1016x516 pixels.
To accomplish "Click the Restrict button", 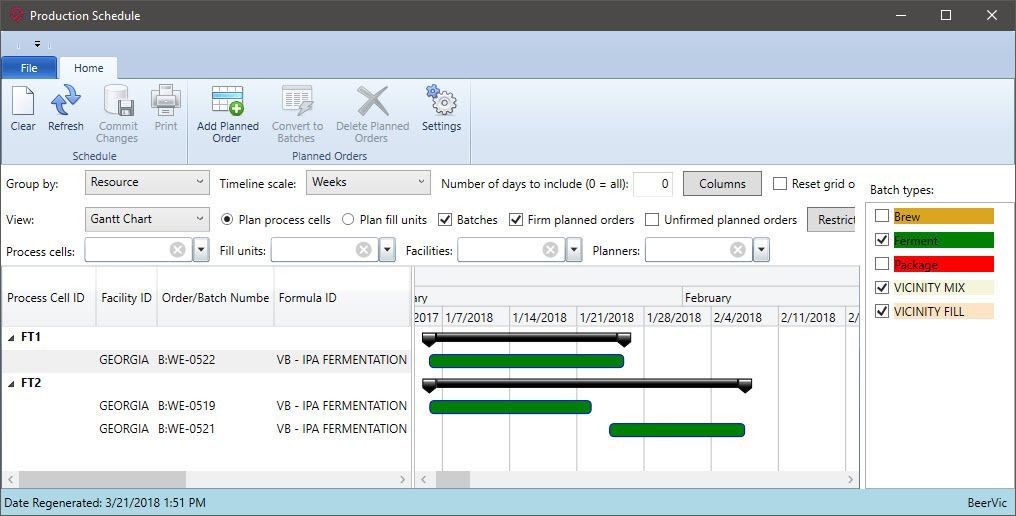I will tap(832, 220).
